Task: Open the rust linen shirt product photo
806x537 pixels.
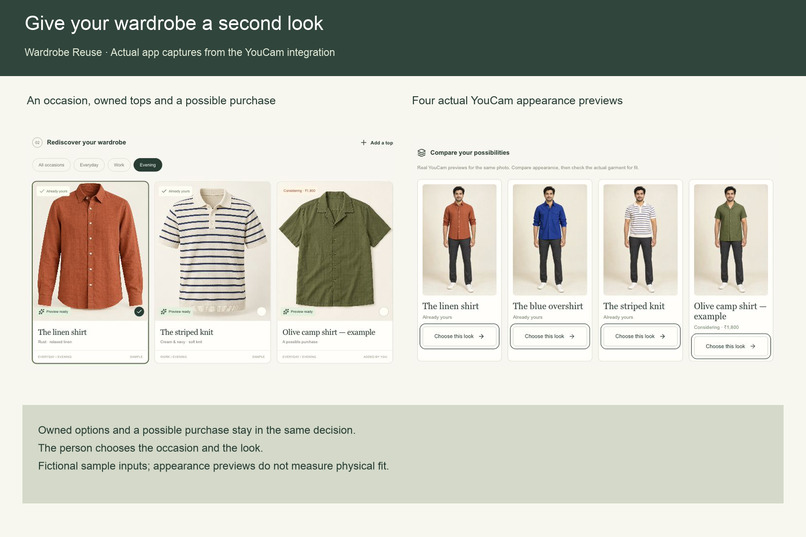Action: click(90, 251)
